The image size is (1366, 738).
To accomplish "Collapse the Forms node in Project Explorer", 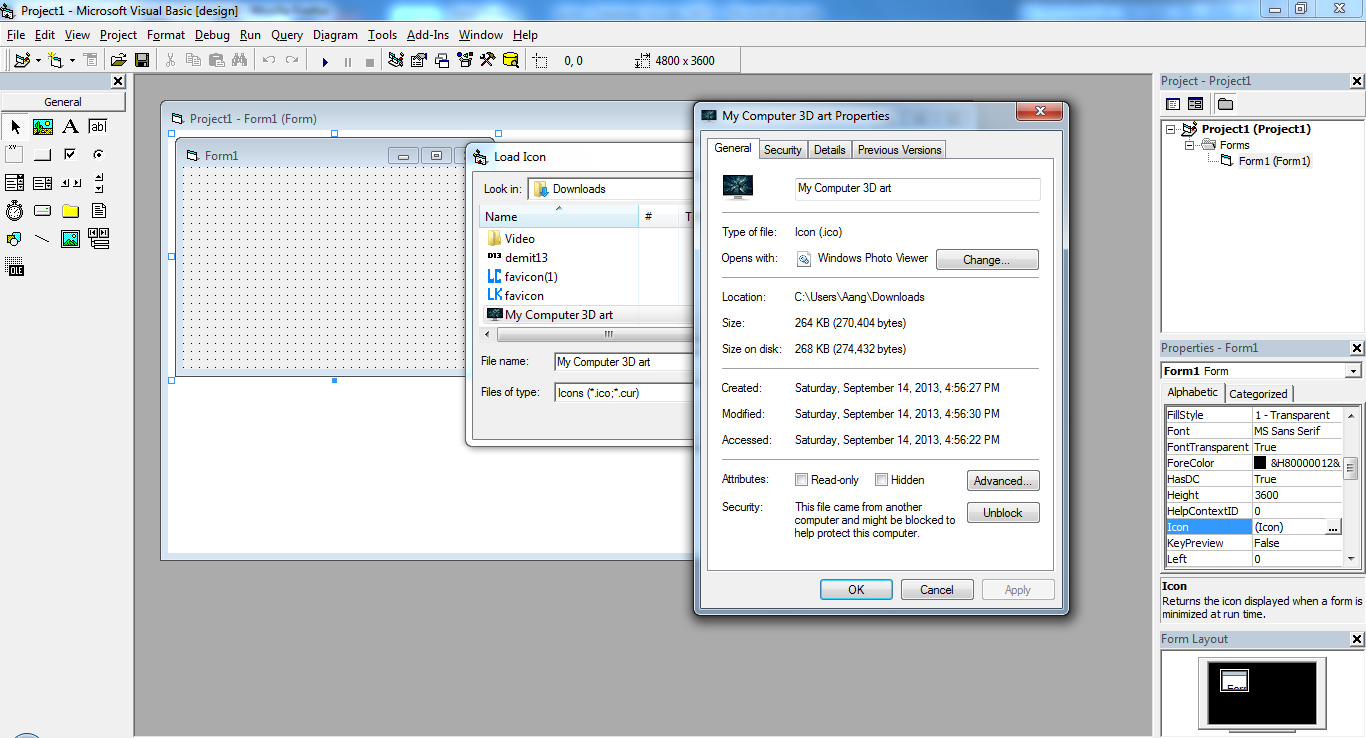I will click(1188, 144).
